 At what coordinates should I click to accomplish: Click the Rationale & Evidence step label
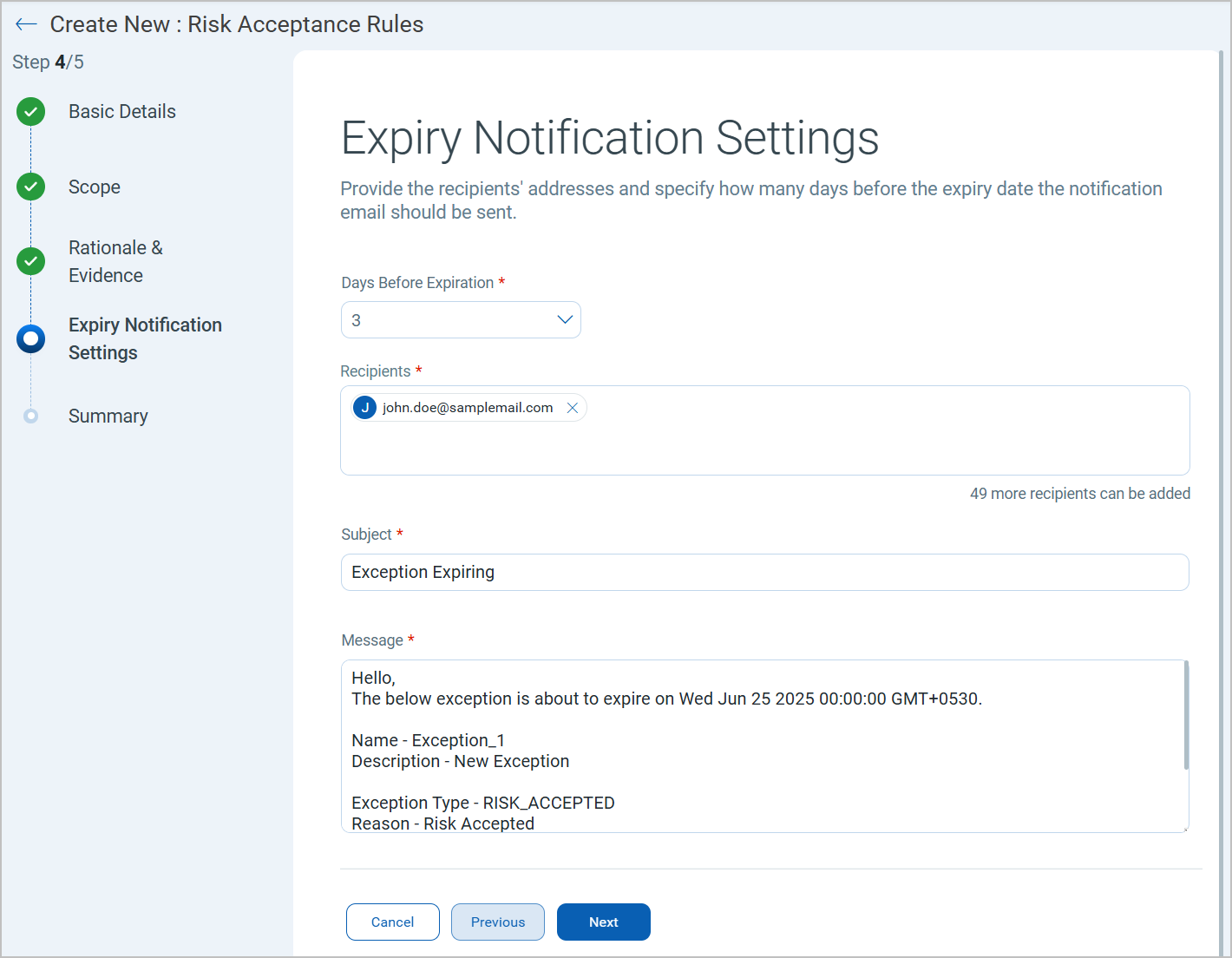tap(115, 260)
